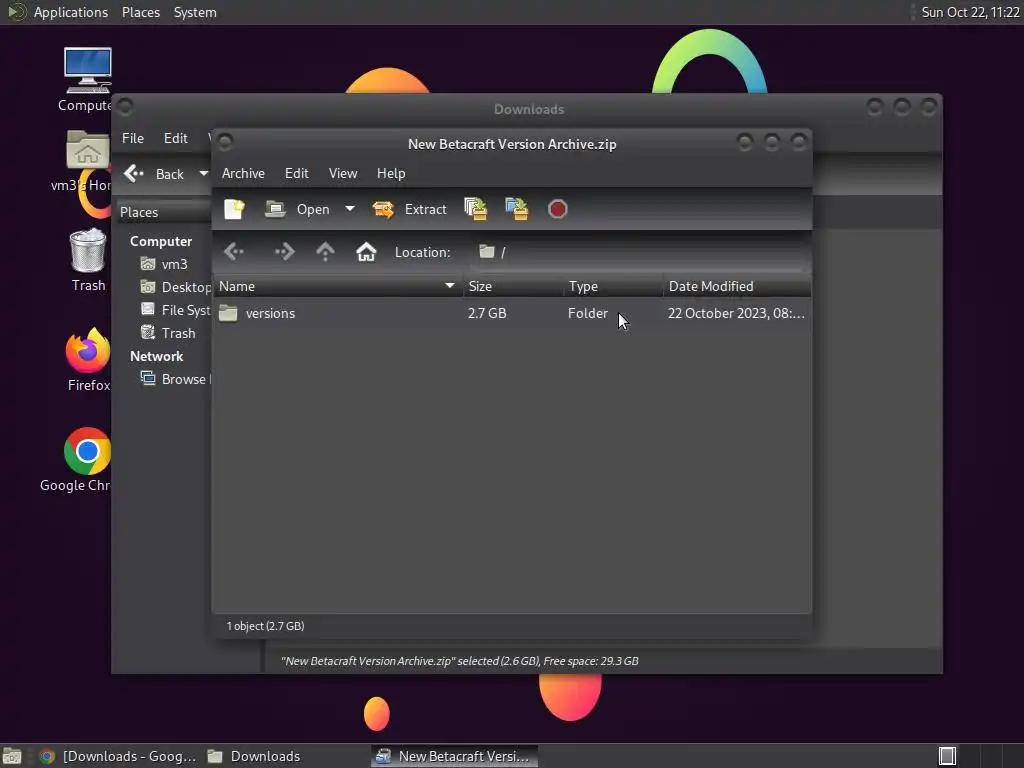Open the archive manager's Edit menu

(x=296, y=173)
